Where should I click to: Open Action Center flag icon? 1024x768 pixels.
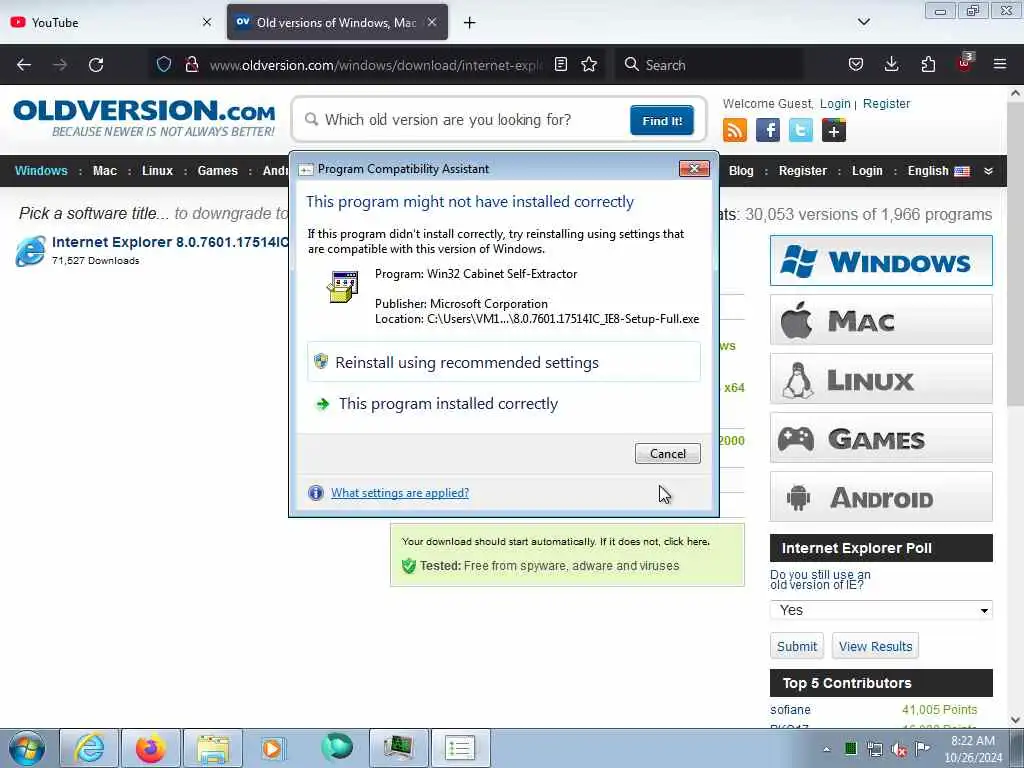tap(922, 749)
